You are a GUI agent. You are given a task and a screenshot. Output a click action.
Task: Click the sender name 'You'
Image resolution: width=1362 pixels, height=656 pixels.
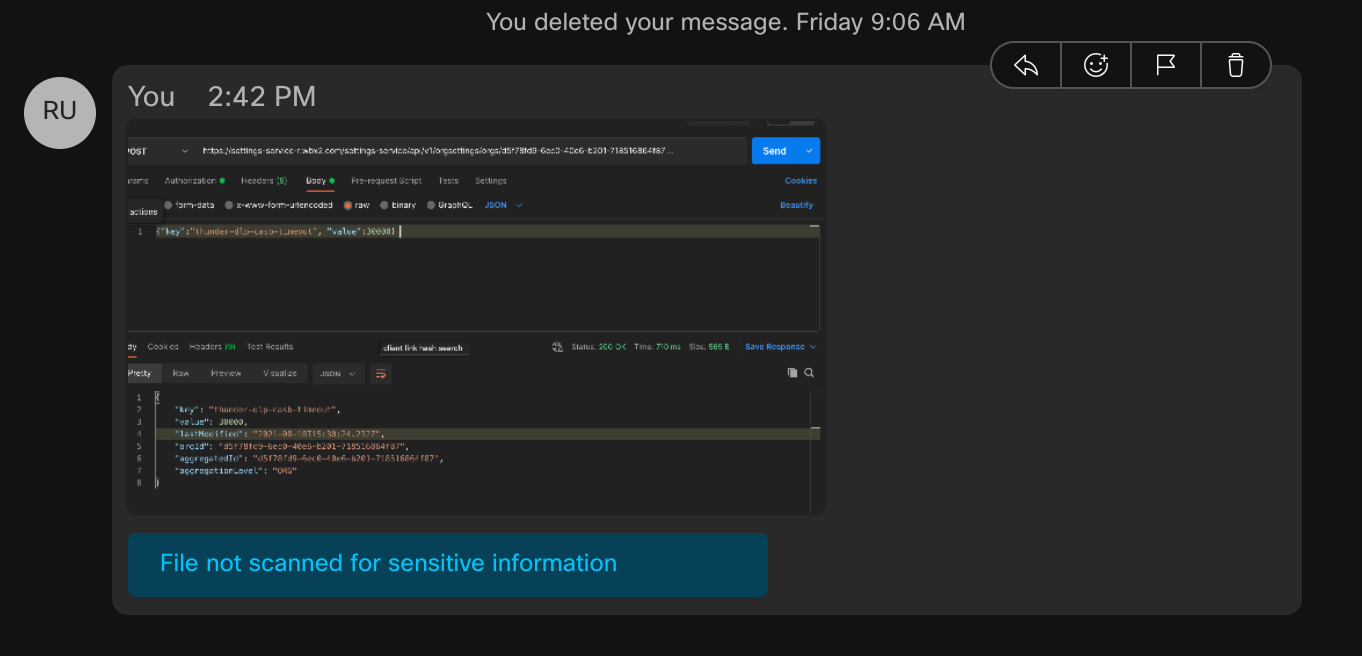pyautogui.click(x=151, y=97)
